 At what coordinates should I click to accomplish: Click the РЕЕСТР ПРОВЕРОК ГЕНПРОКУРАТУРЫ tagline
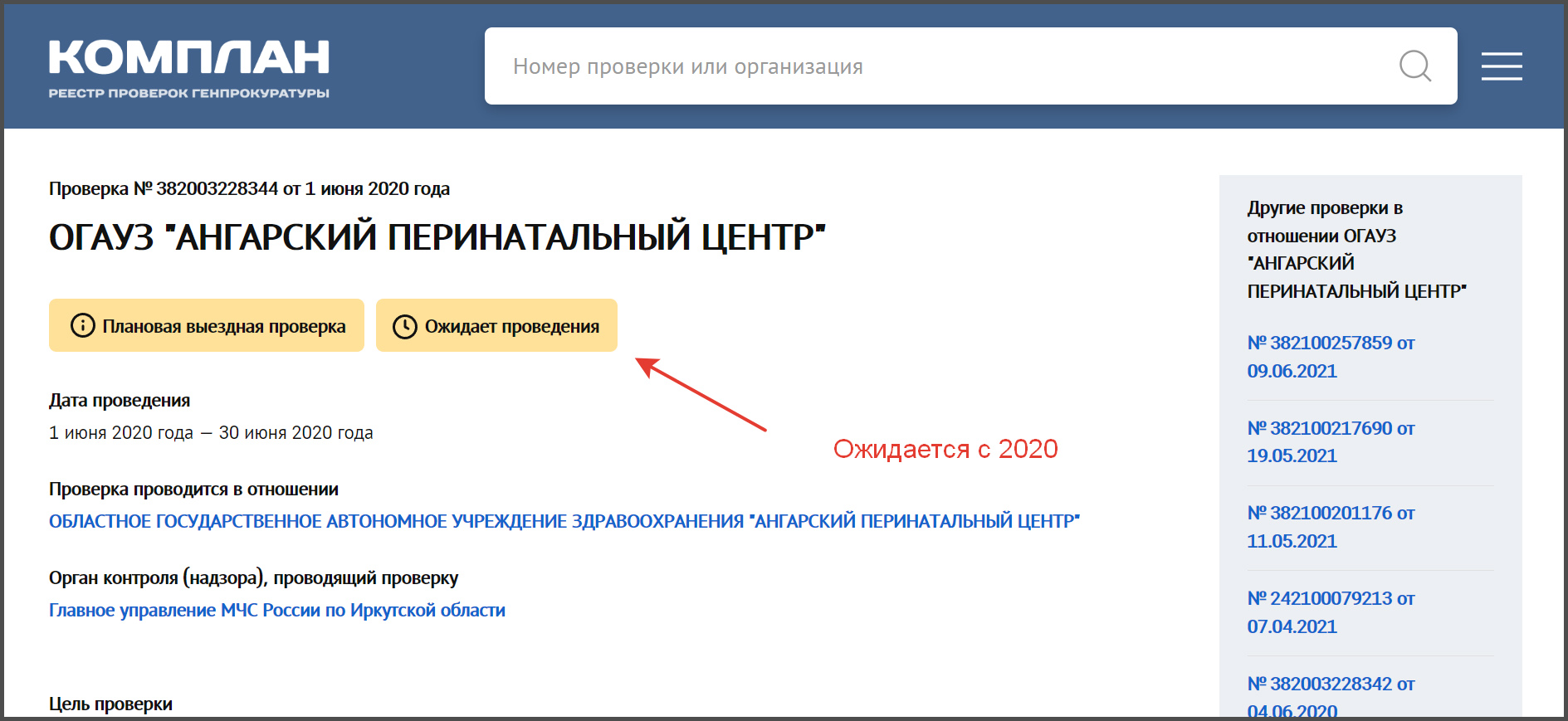(x=189, y=93)
